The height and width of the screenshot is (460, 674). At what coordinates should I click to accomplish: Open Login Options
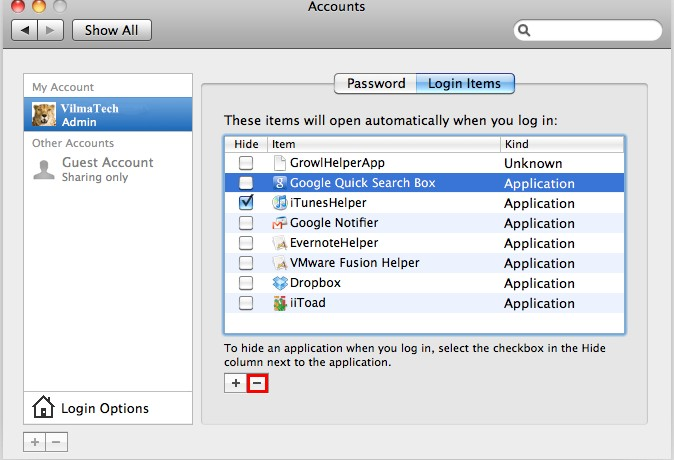pos(108,408)
